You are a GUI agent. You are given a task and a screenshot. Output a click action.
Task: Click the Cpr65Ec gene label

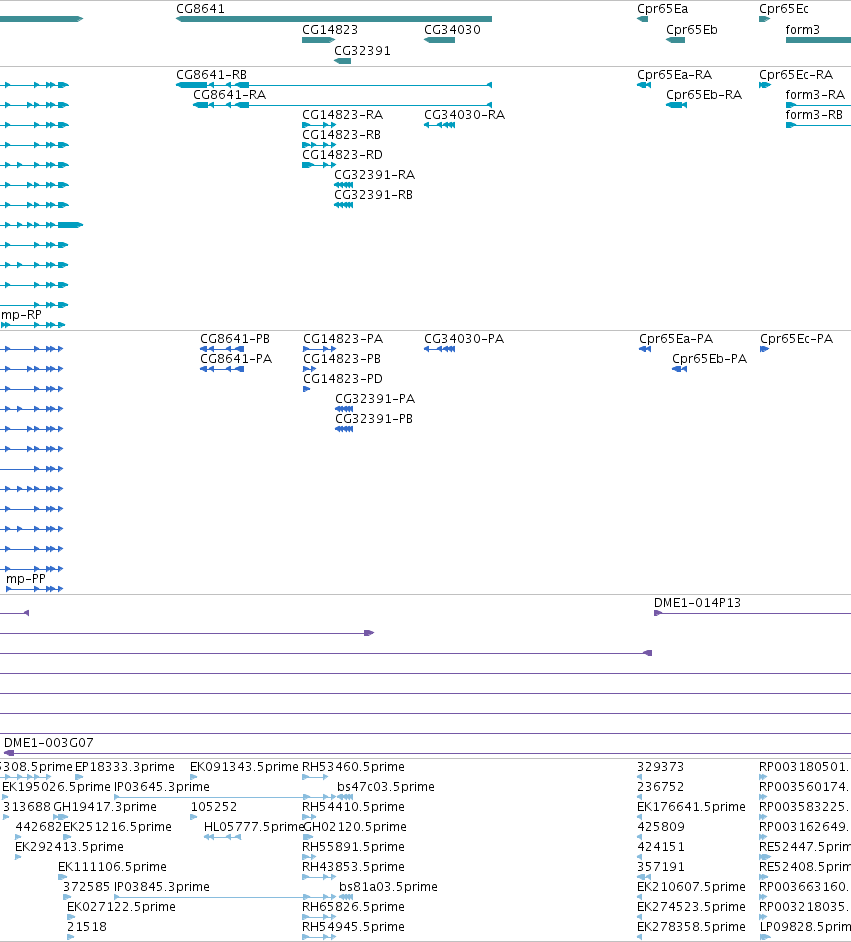pos(784,9)
